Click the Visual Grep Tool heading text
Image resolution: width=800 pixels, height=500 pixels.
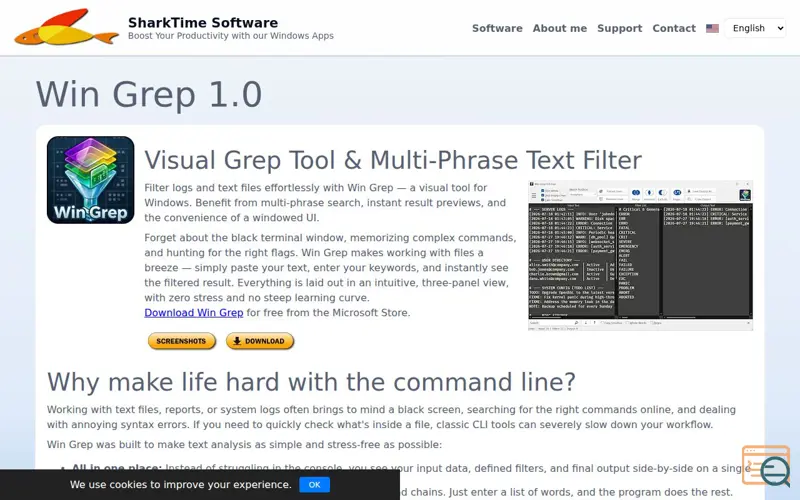pyautogui.click(x=393, y=160)
